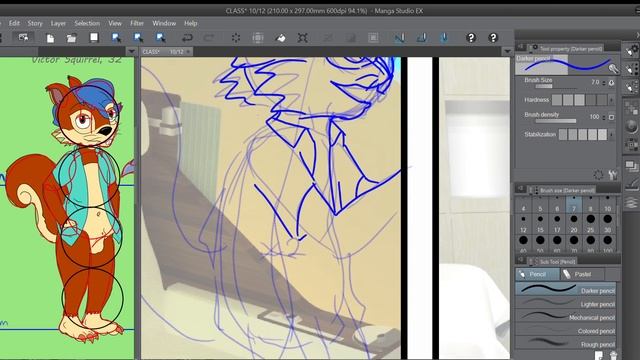Adjust the Brush density slider
The height and width of the screenshot is (360, 640).
(x=556, y=121)
